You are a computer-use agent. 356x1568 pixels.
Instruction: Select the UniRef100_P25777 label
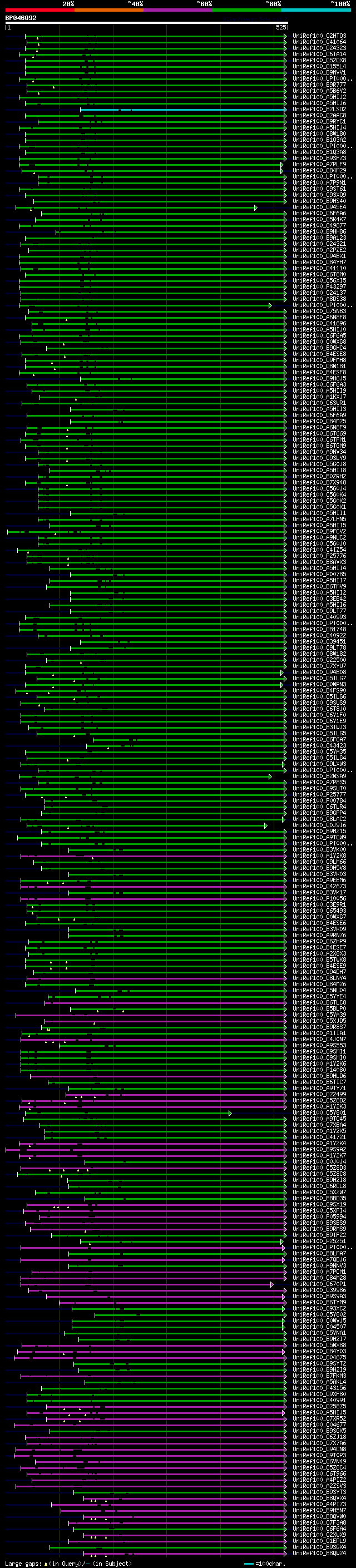(x=319, y=794)
